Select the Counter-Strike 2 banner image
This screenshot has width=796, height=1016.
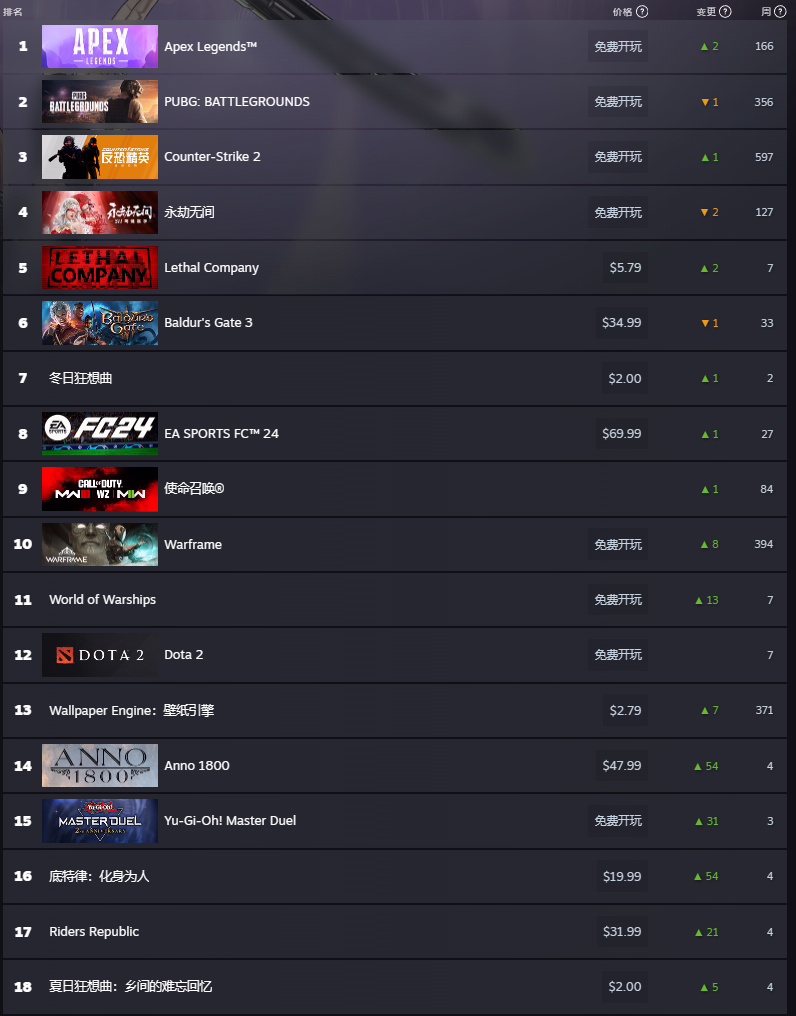(100, 157)
